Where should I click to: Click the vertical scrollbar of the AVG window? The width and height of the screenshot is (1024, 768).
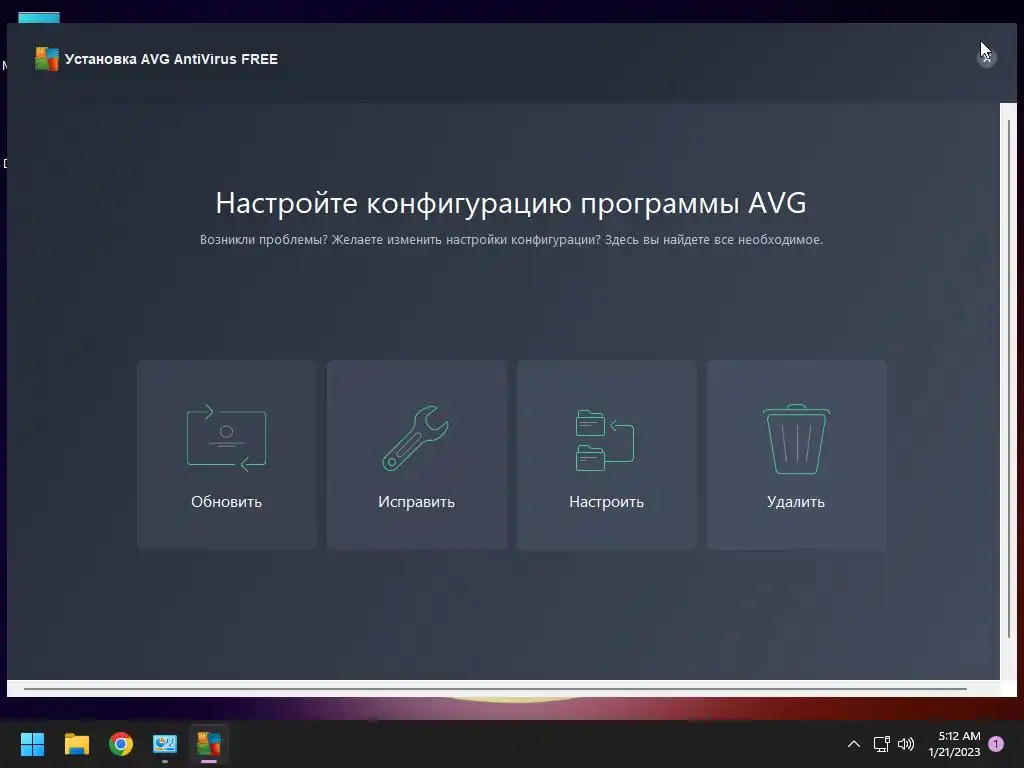point(1009,379)
